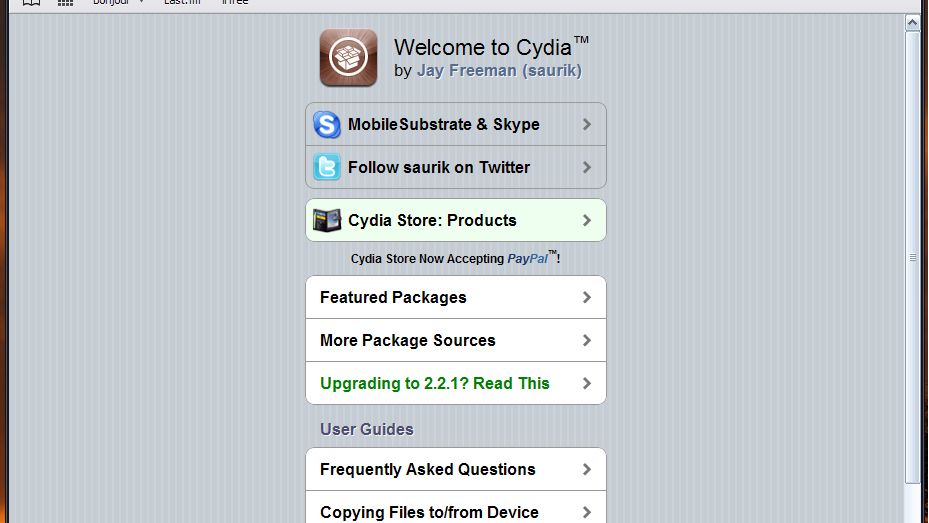Click the chevron beside Follow saurik on Twitter
Image resolution: width=929 pixels, height=523 pixels.
tap(587, 167)
